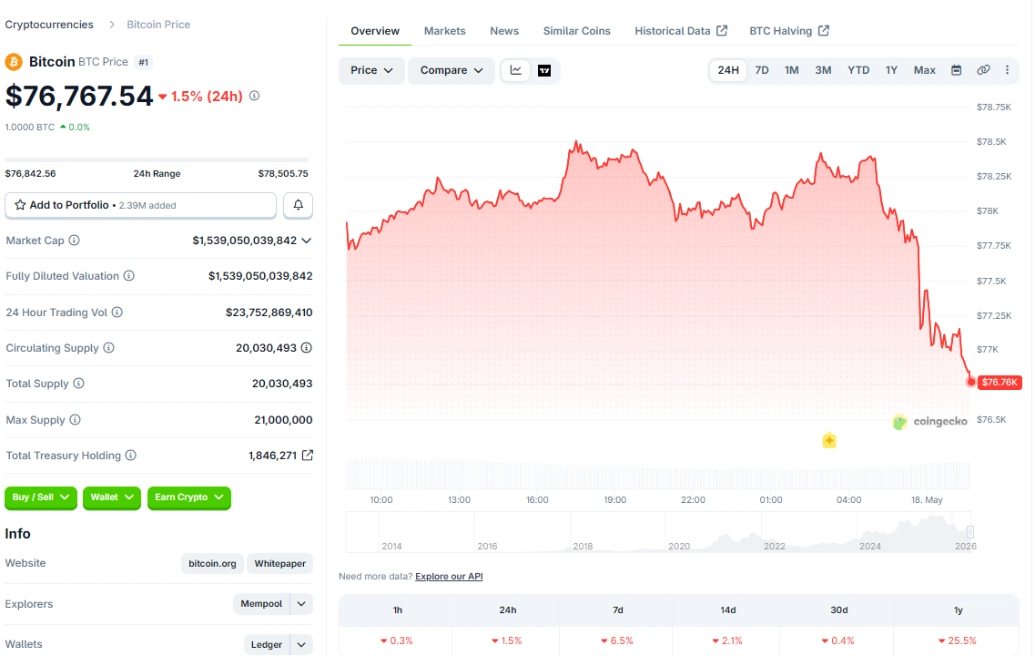Click the #1 rank badge
Image resolution: width=1035 pixels, height=656 pixels.
pos(143,62)
